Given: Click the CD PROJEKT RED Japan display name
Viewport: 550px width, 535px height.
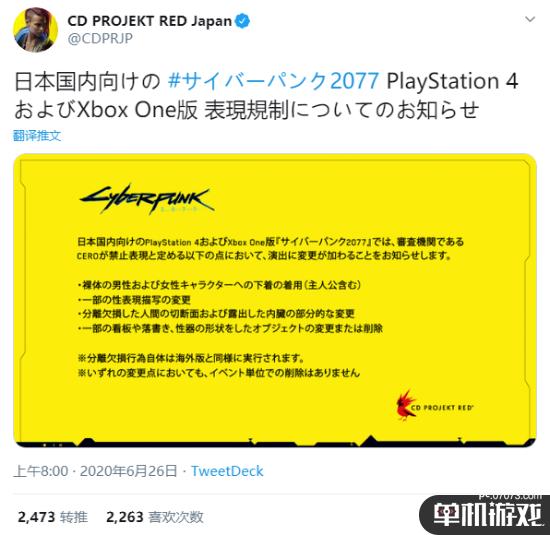Looking at the screenshot, I should [149, 21].
